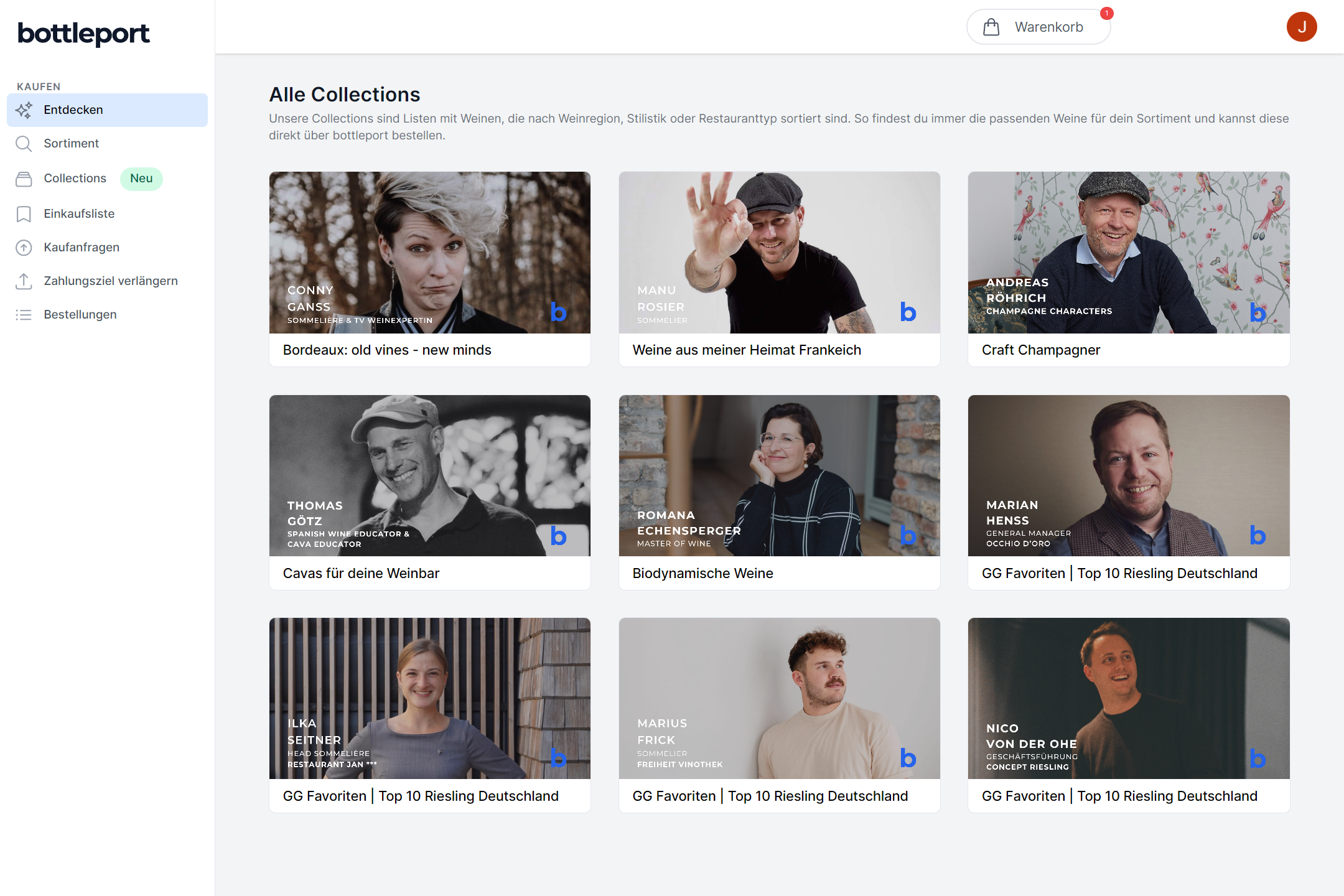Open 'Cavas für deine Weinbar' title

(x=361, y=574)
